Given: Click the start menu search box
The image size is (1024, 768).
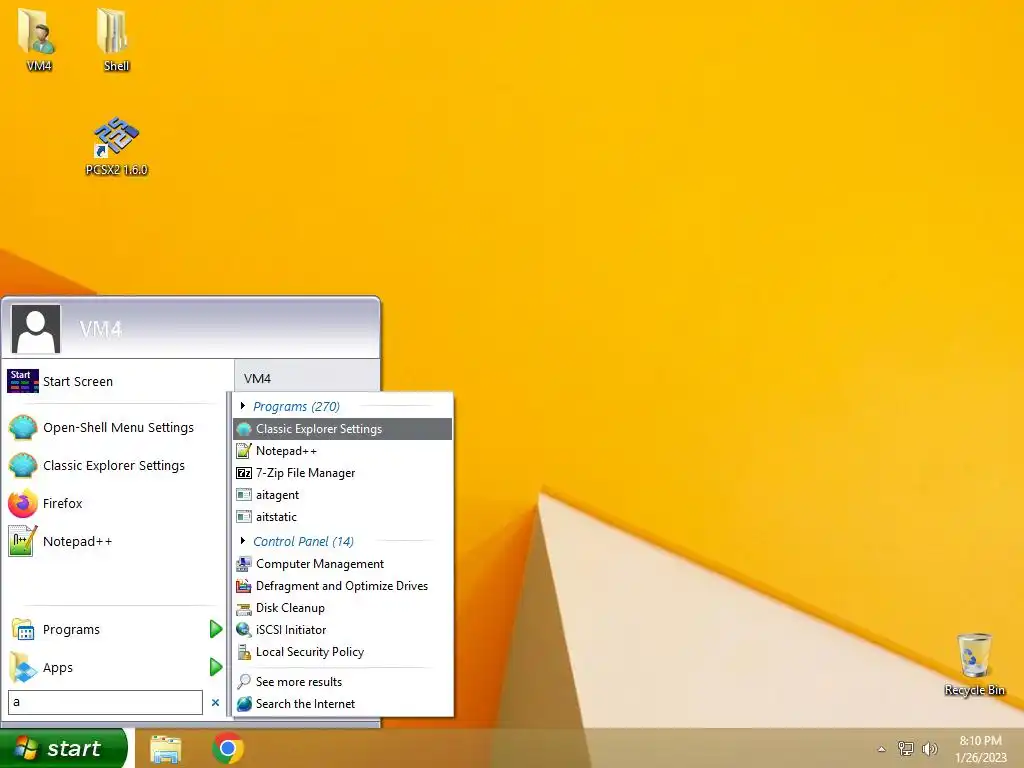Looking at the screenshot, I should (x=105, y=703).
